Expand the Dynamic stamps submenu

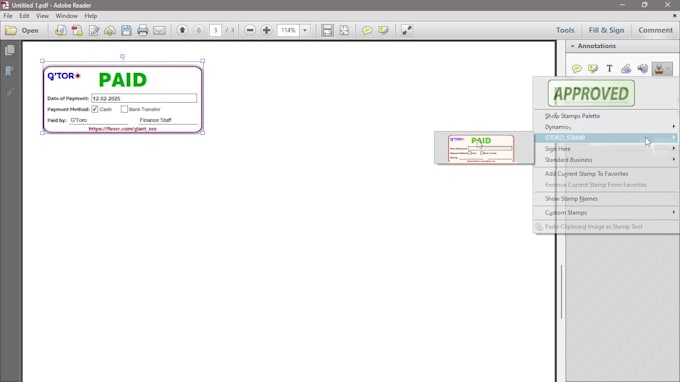(x=607, y=127)
